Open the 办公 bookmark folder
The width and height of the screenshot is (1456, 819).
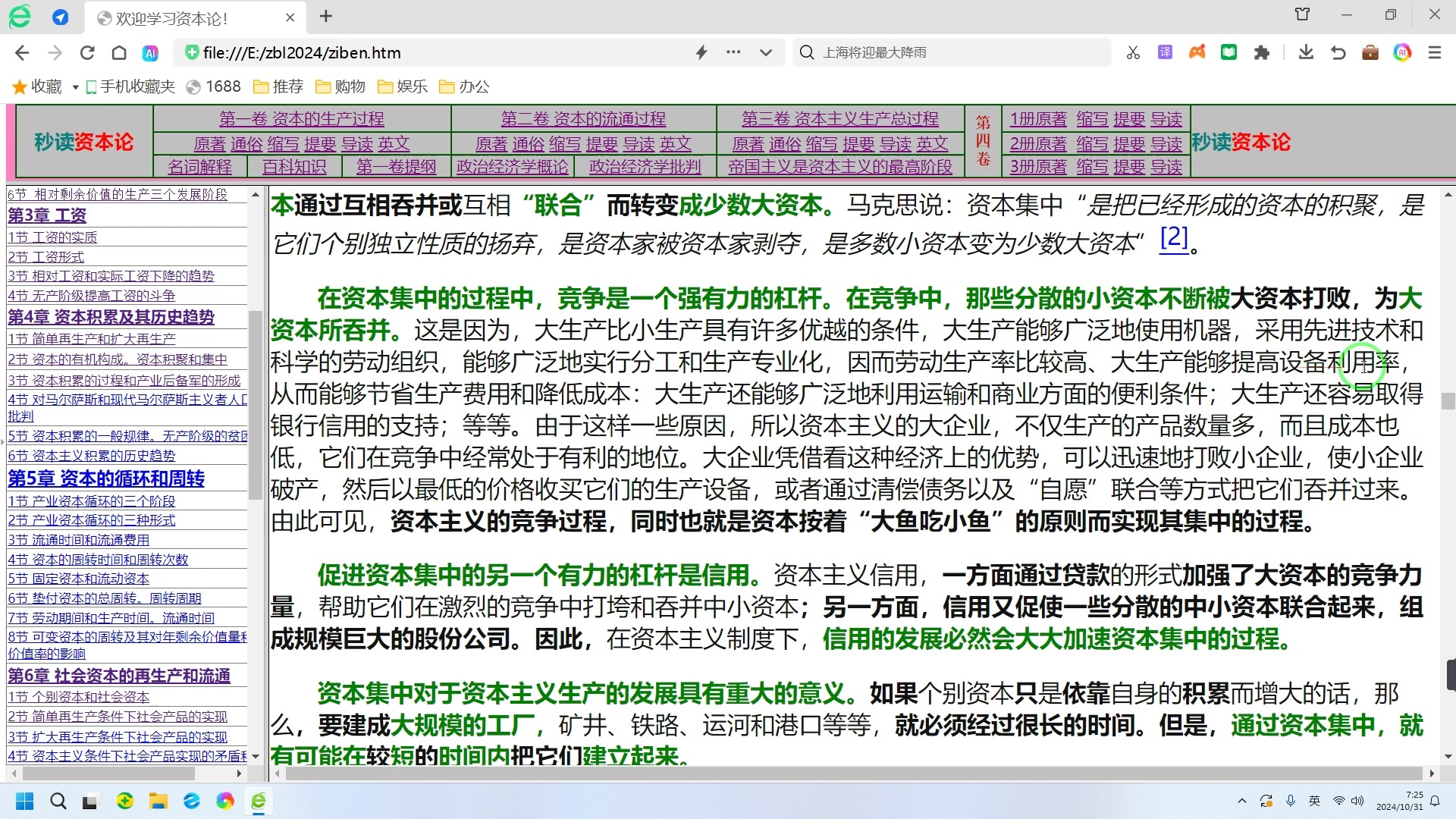tap(465, 86)
